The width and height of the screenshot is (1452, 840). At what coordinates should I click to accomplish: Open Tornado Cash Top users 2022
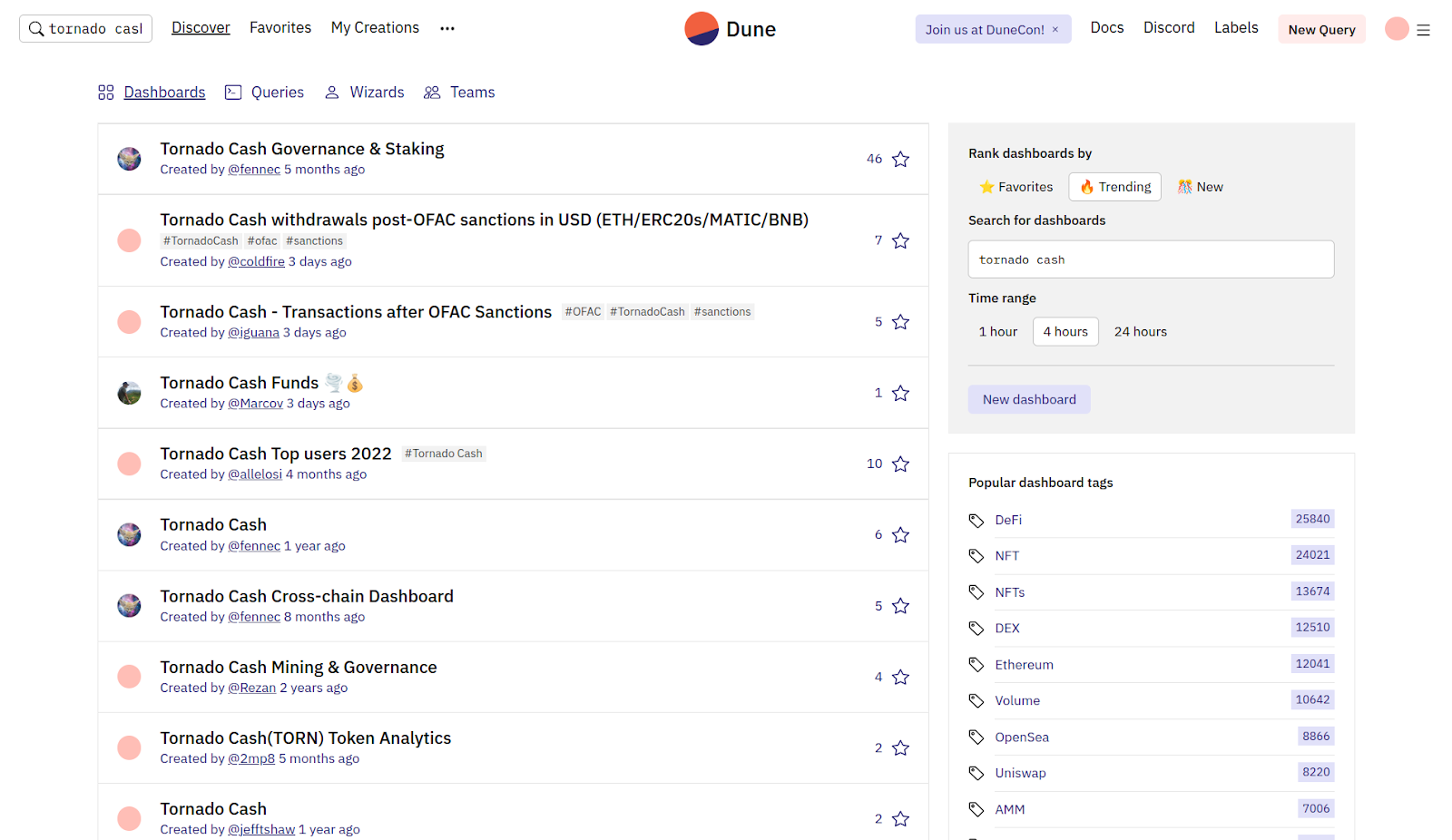[276, 454]
